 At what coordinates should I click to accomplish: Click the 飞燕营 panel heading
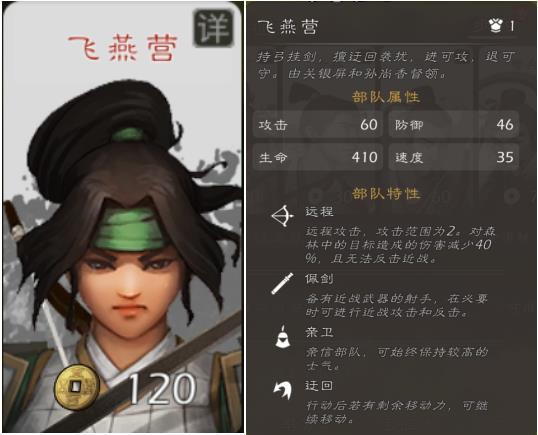(x=288, y=26)
